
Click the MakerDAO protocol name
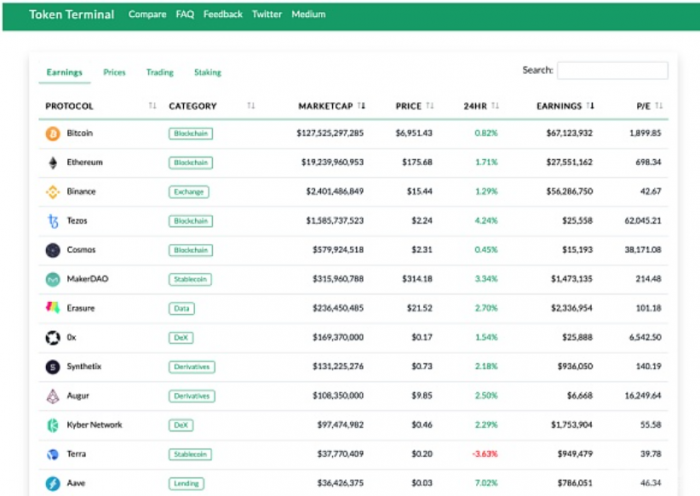coord(88,279)
